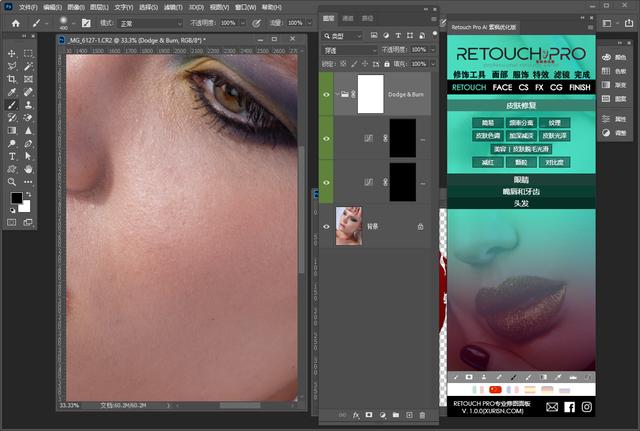Open the flow 100% dropdown arrow
The width and height of the screenshot is (640, 431).
coord(309,23)
